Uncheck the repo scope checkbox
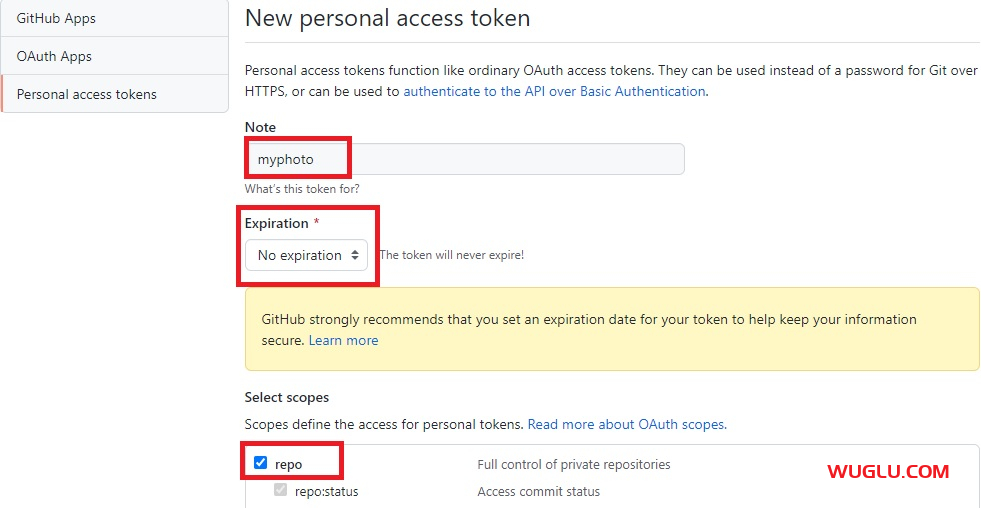Viewport: 981px width, 508px height. click(x=261, y=463)
